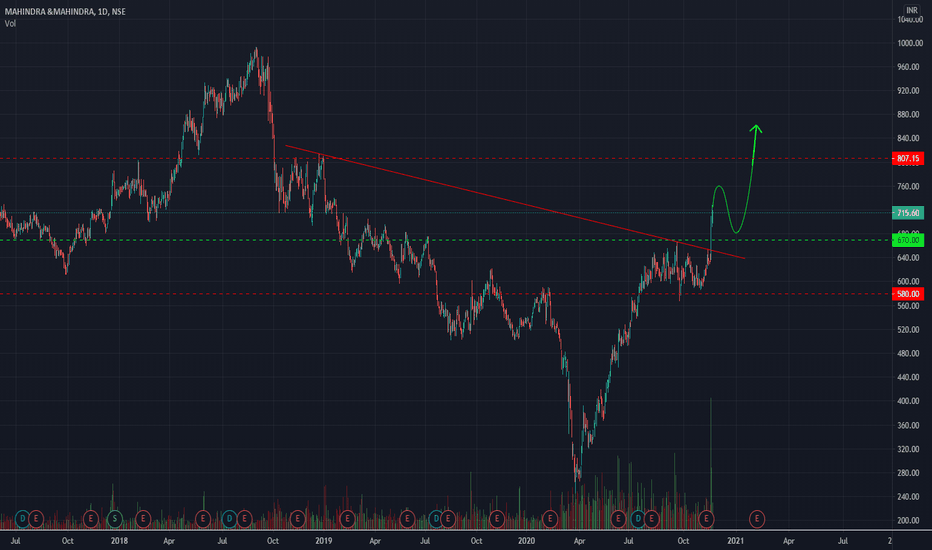The width and height of the screenshot is (932, 550).
Task: Click the 920.00 price axis value
Action: (909, 90)
